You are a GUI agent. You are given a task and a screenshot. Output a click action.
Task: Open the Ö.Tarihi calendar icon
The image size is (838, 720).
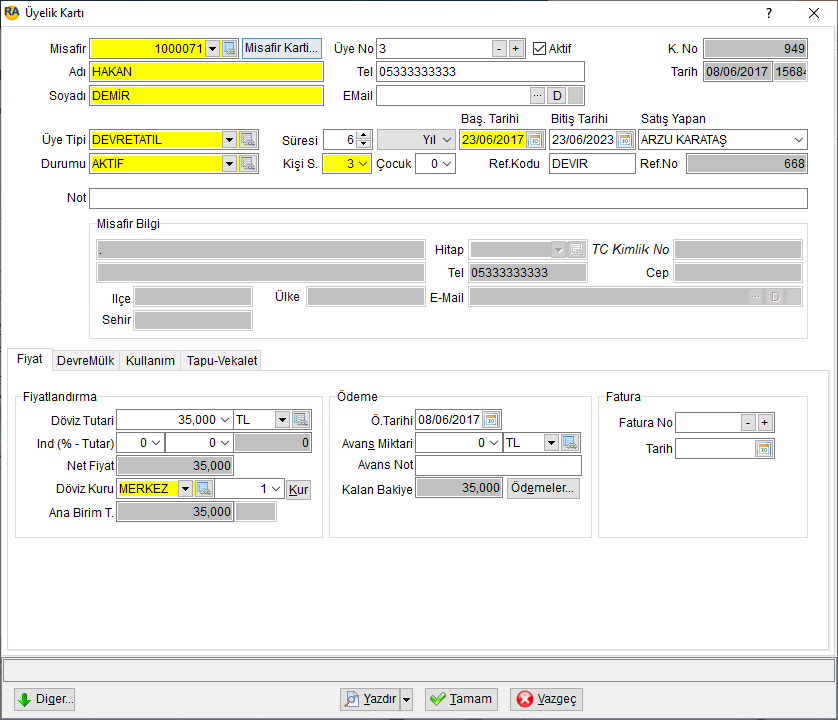click(x=491, y=420)
